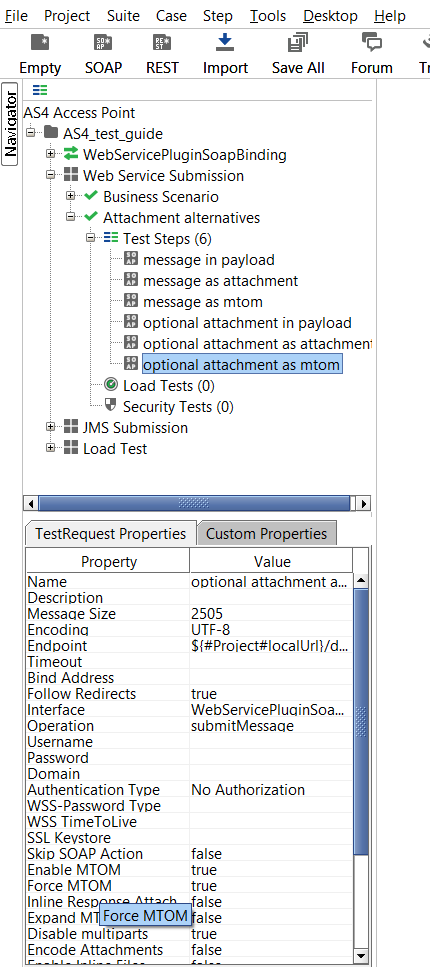This screenshot has width=430, height=967.
Task: Expand the WebServicePluginSoapBinding interface
Action: tap(51, 154)
